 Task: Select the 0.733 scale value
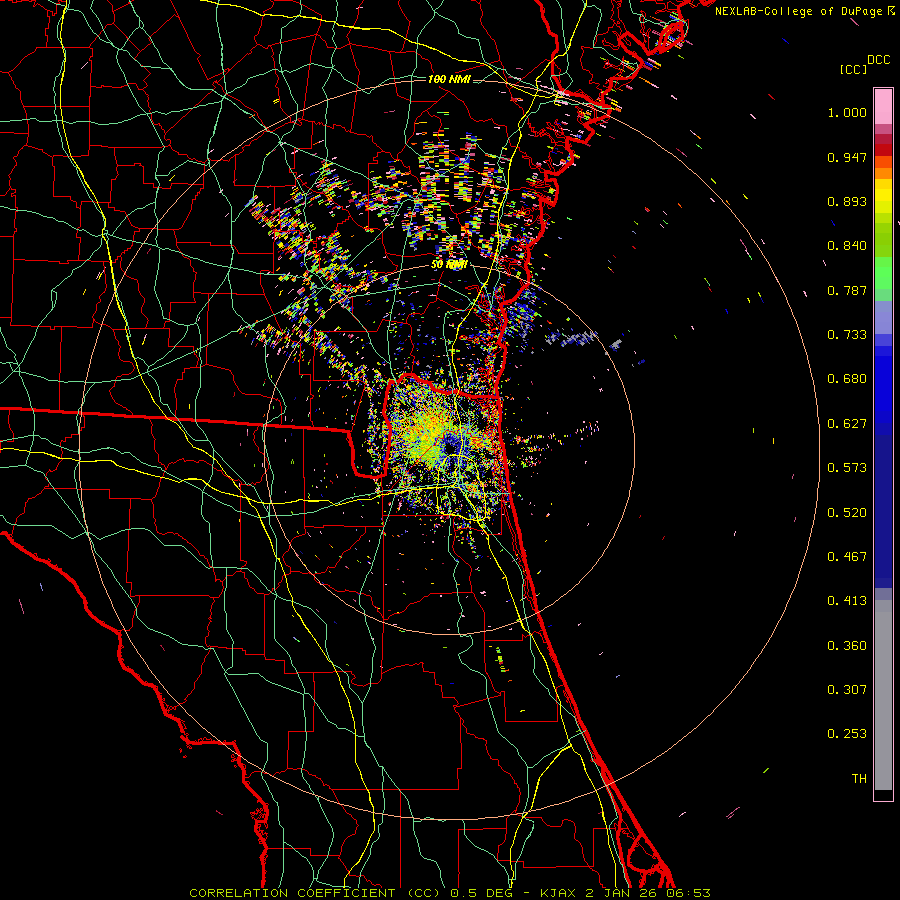pyautogui.click(x=847, y=335)
